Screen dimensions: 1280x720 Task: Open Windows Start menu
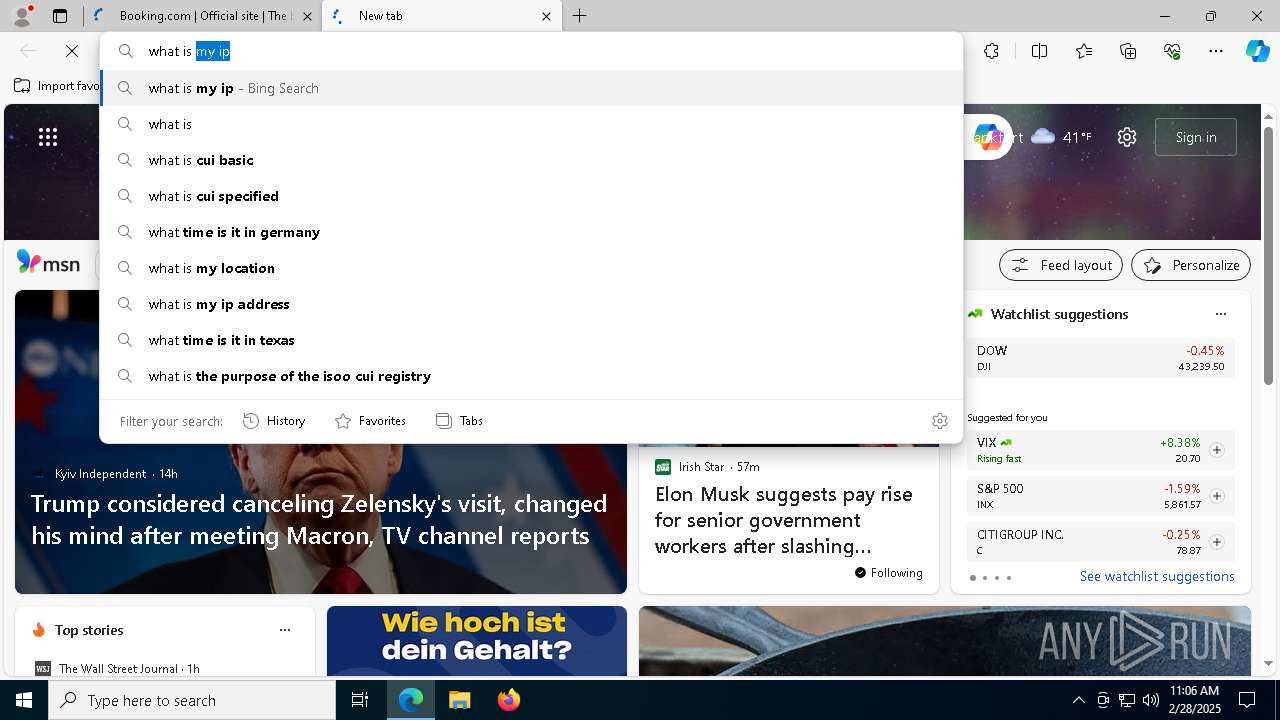pos(24,700)
